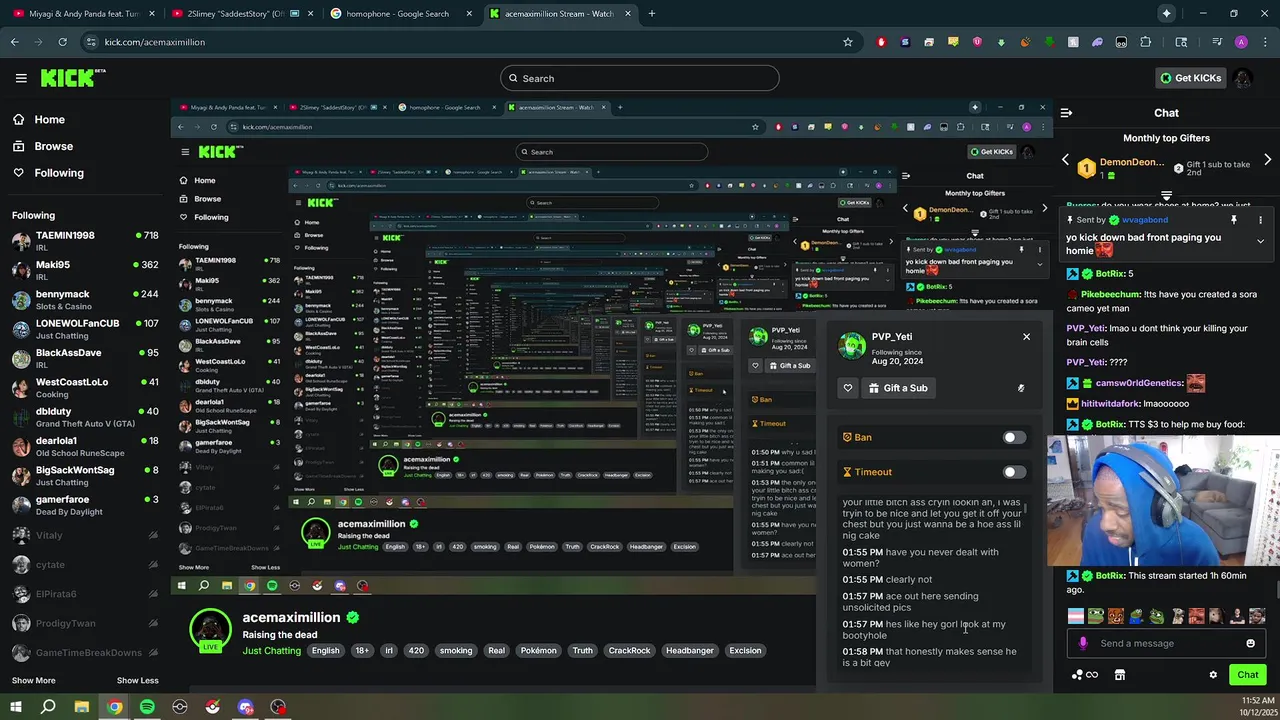Collapse the chat panel using arrow icon
This screenshot has width=1280, height=720.
(x=1066, y=113)
